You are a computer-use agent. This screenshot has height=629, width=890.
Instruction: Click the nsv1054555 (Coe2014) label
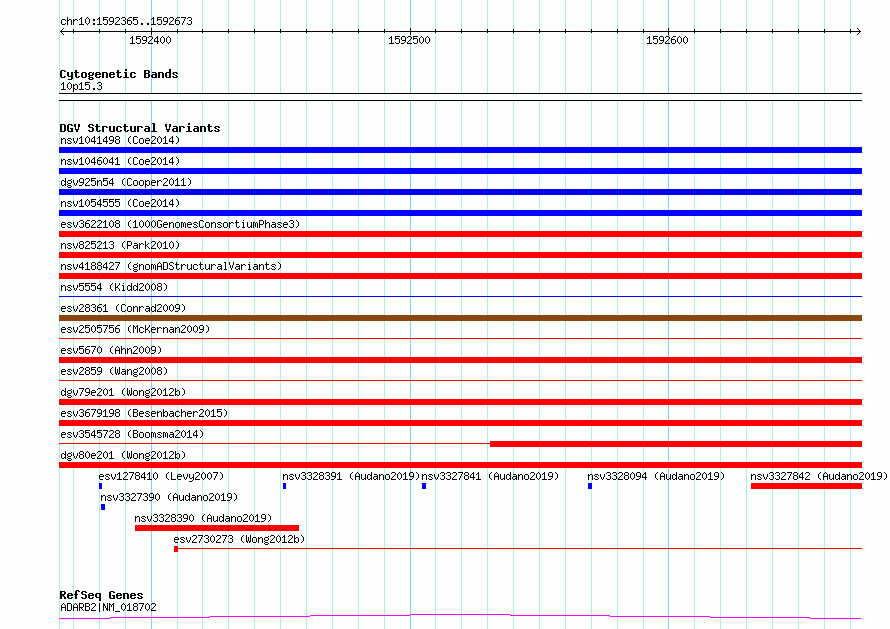coord(120,203)
